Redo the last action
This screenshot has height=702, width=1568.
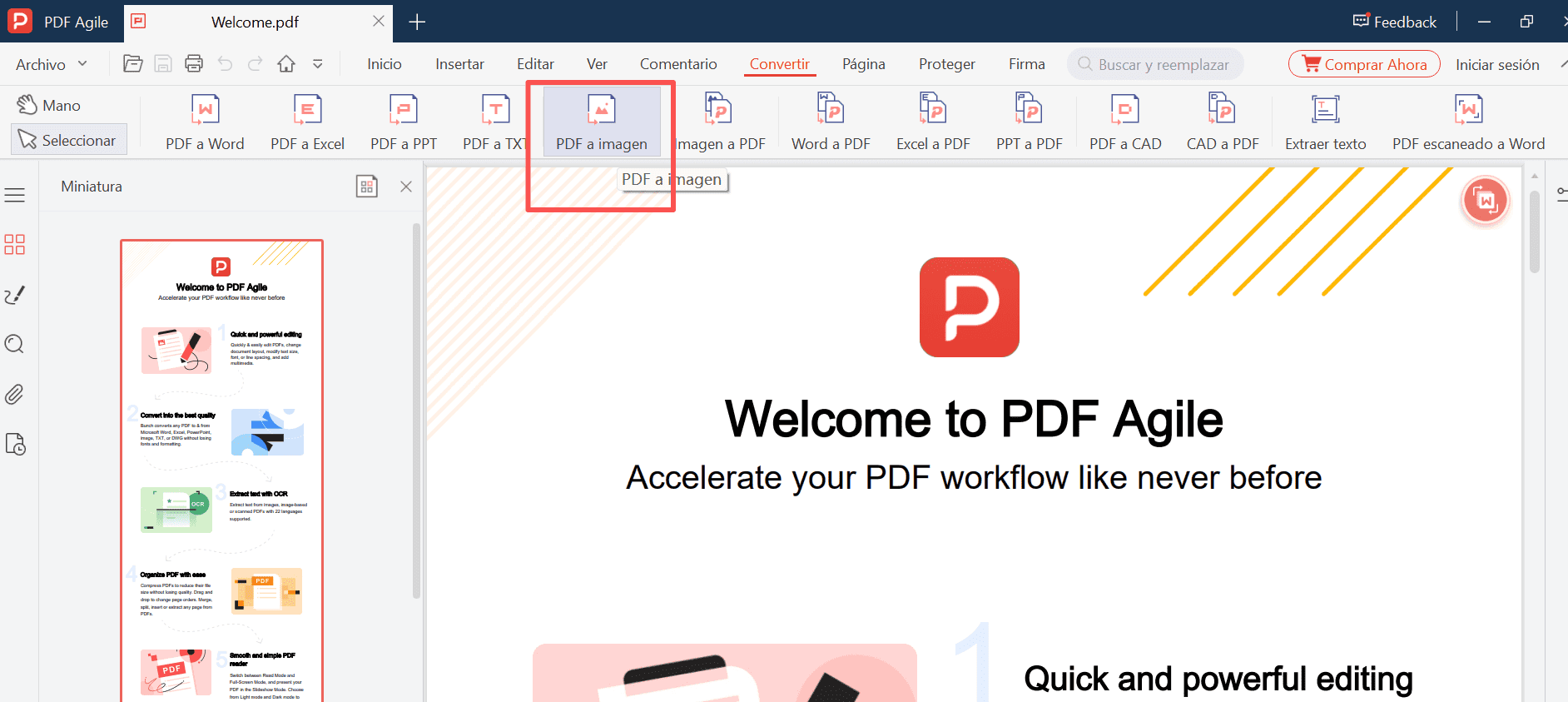256,64
